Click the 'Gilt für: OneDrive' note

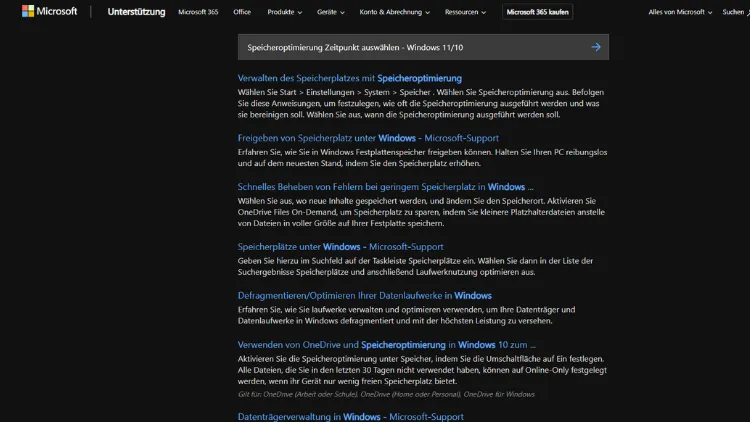386,394
